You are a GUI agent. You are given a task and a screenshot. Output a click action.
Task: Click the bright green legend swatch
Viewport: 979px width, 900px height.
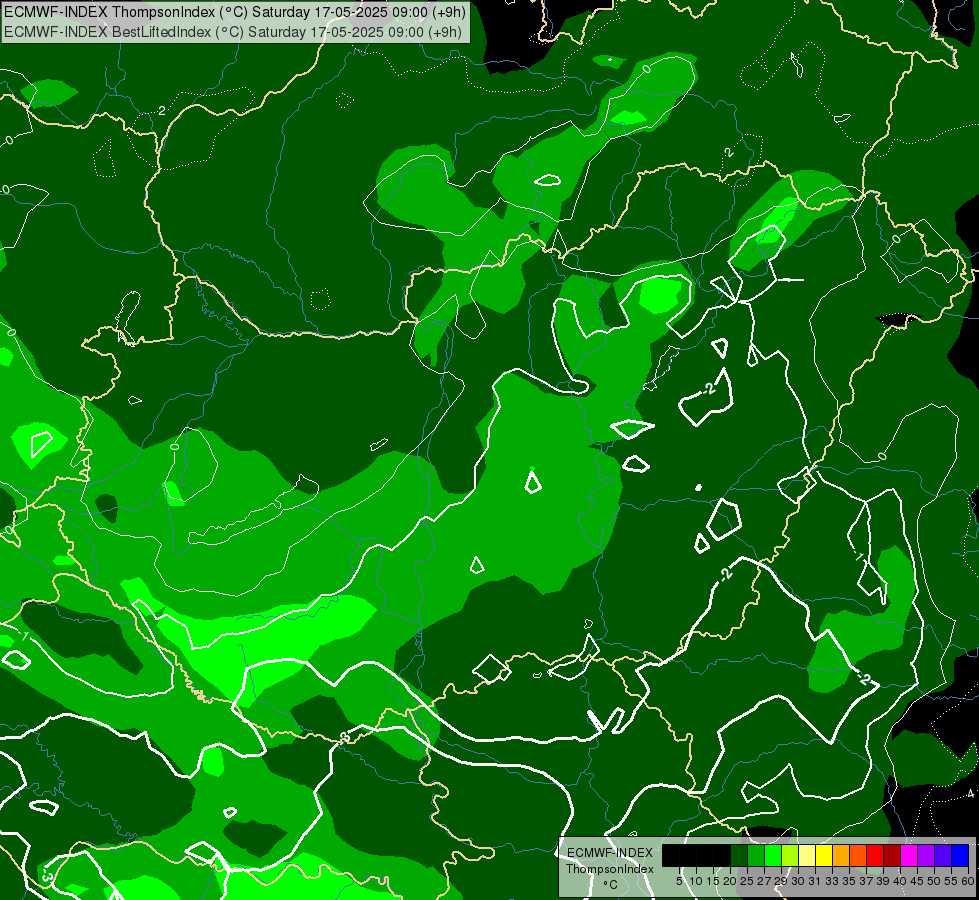point(773,855)
